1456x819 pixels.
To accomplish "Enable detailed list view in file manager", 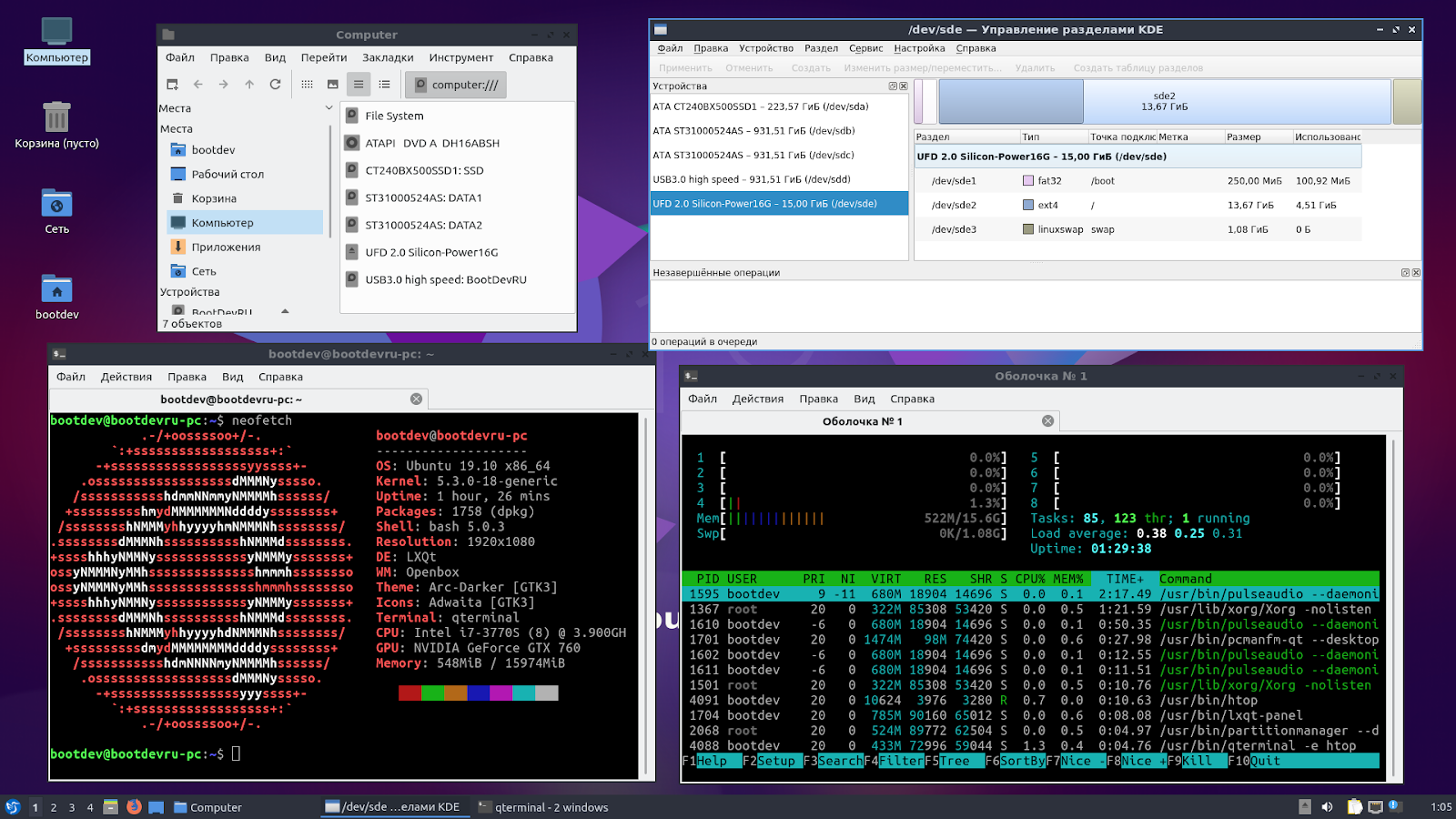I will (385, 85).
